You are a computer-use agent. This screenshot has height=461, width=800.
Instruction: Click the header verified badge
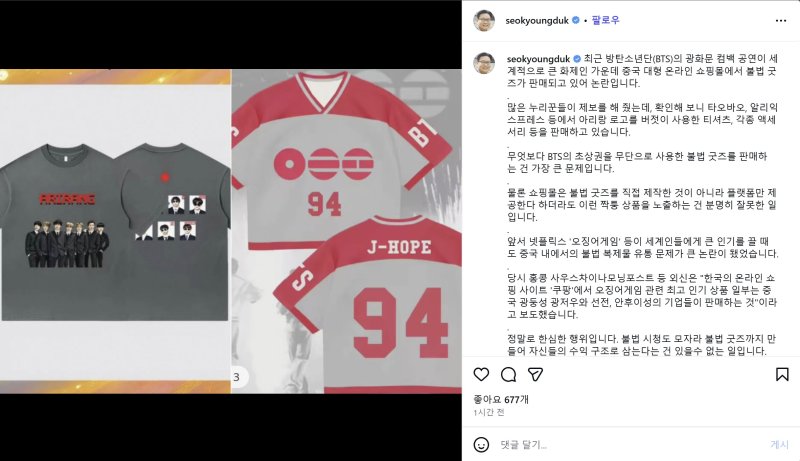pyautogui.click(x=576, y=21)
